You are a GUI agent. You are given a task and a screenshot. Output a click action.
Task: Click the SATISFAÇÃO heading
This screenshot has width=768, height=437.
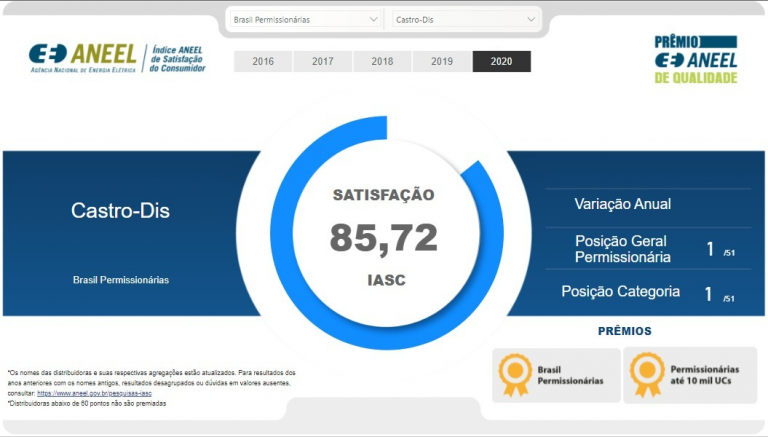[x=384, y=195]
